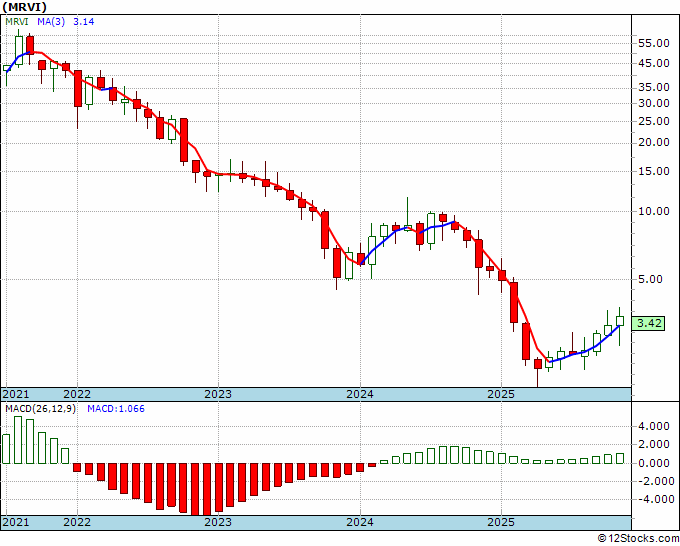Click the MACD:1.066 value label
This screenshot has width=680, height=546.
[116, 409]
